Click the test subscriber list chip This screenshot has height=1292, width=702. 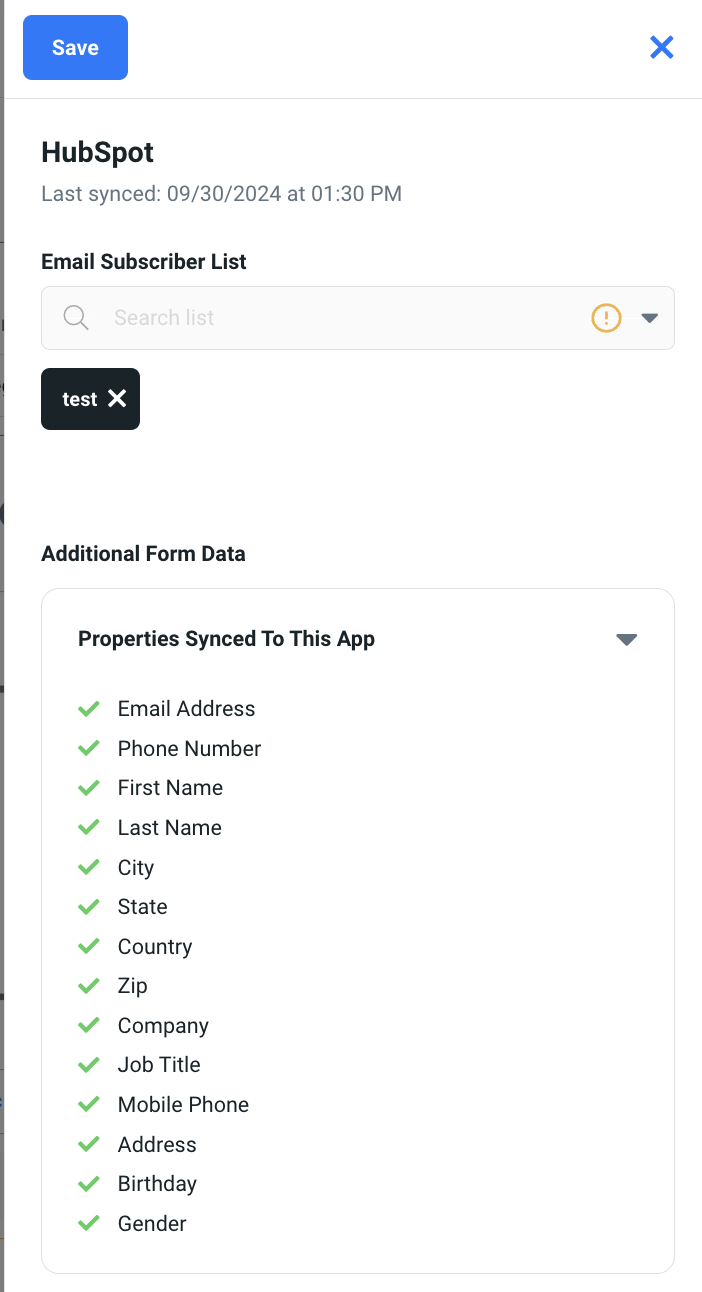pos(79,399)
